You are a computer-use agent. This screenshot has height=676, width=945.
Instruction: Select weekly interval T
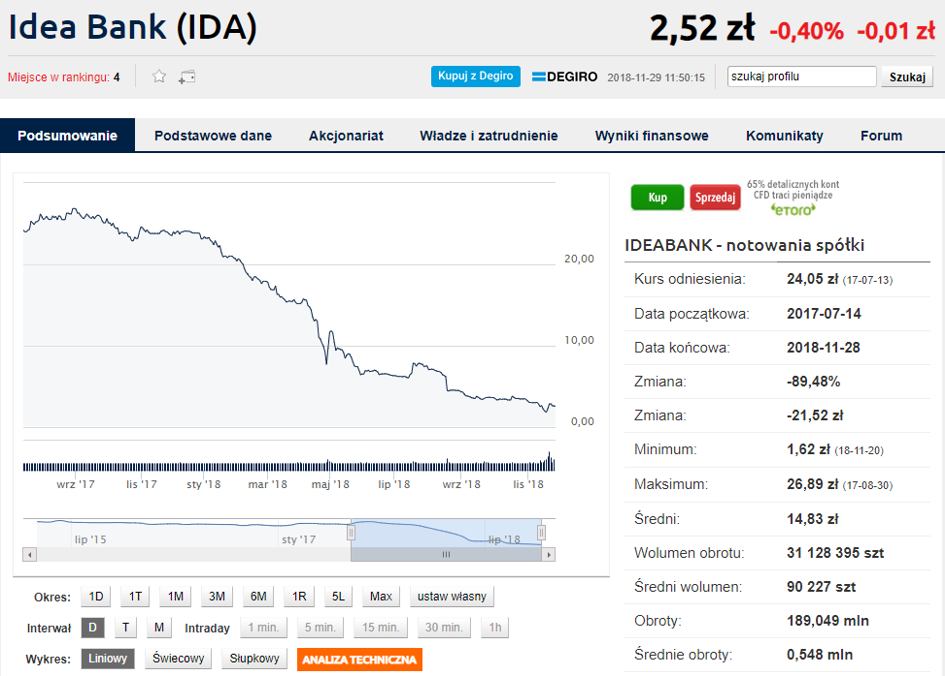(x=125, y=628)
